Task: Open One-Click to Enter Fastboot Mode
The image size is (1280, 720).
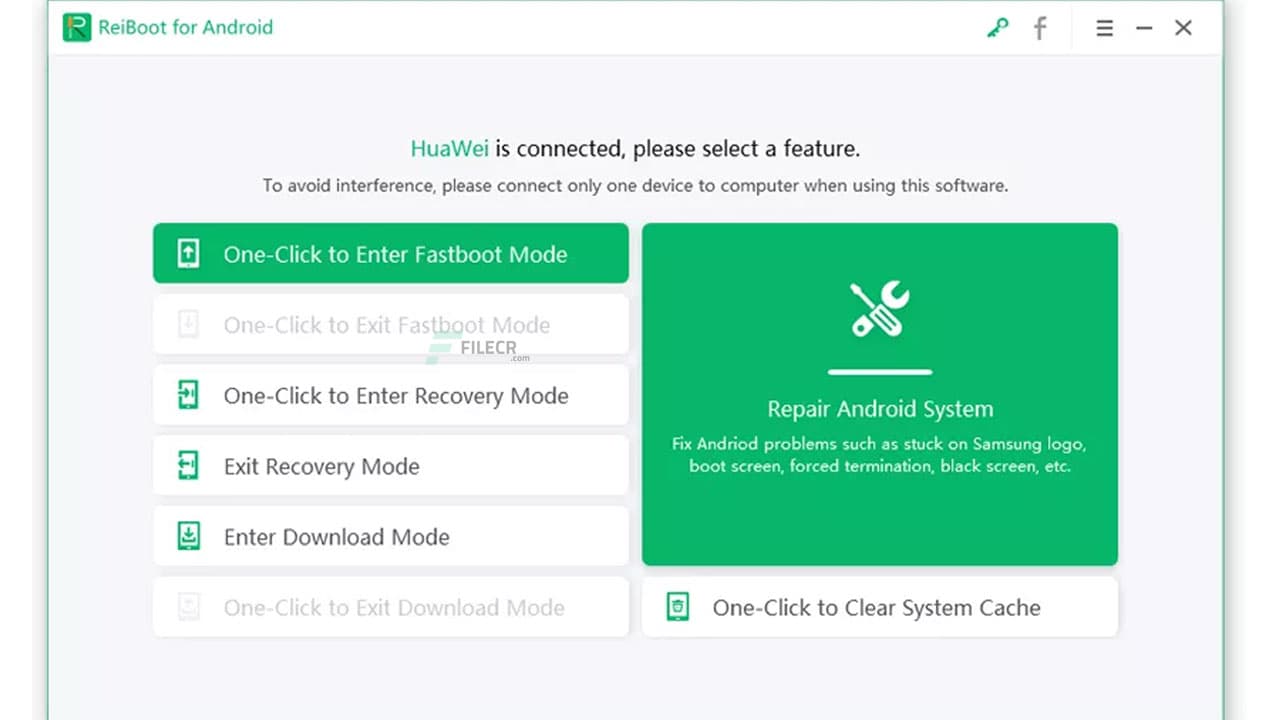Action: click(x=390, y=253)
